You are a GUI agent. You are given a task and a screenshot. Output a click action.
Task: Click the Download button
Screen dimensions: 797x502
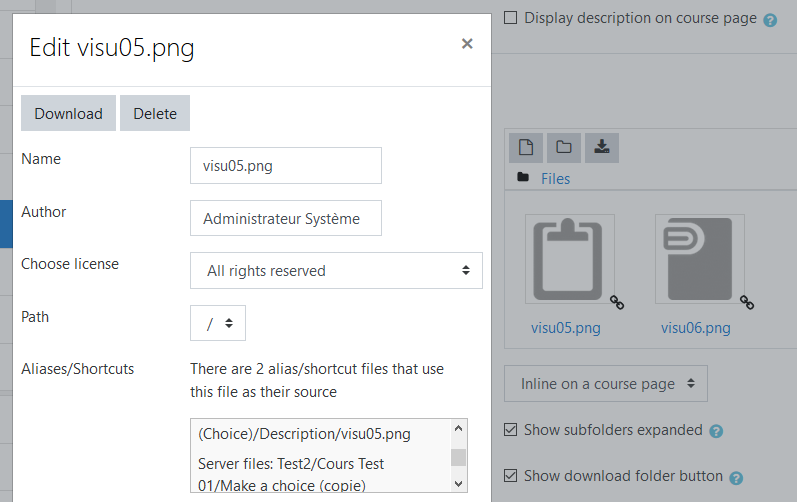69,113
